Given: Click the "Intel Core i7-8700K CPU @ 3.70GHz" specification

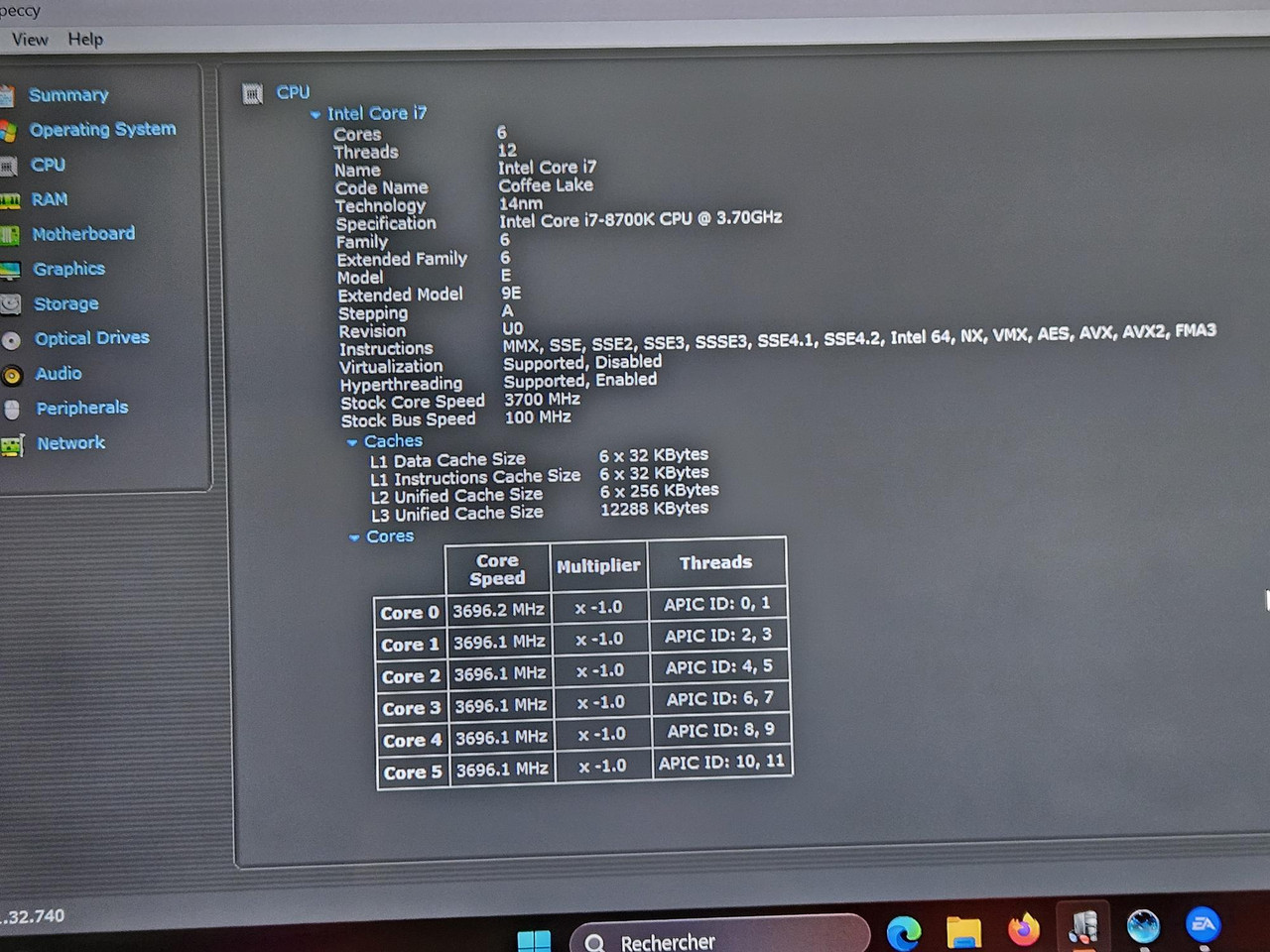Looking at the screenshot, I should click(x=640, y=219).
